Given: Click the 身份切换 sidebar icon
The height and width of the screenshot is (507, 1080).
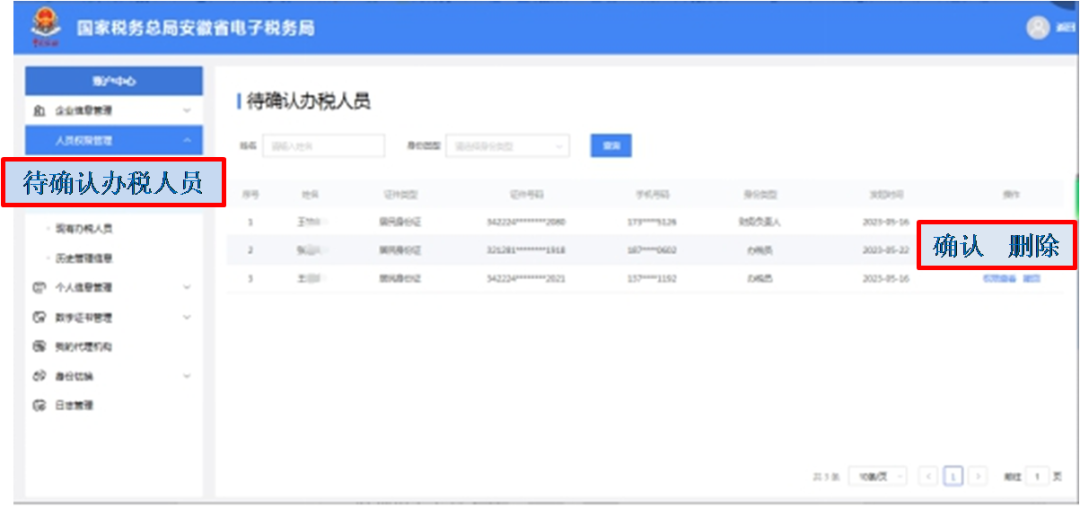Looking at the screenshot, I should click(39, 377).
